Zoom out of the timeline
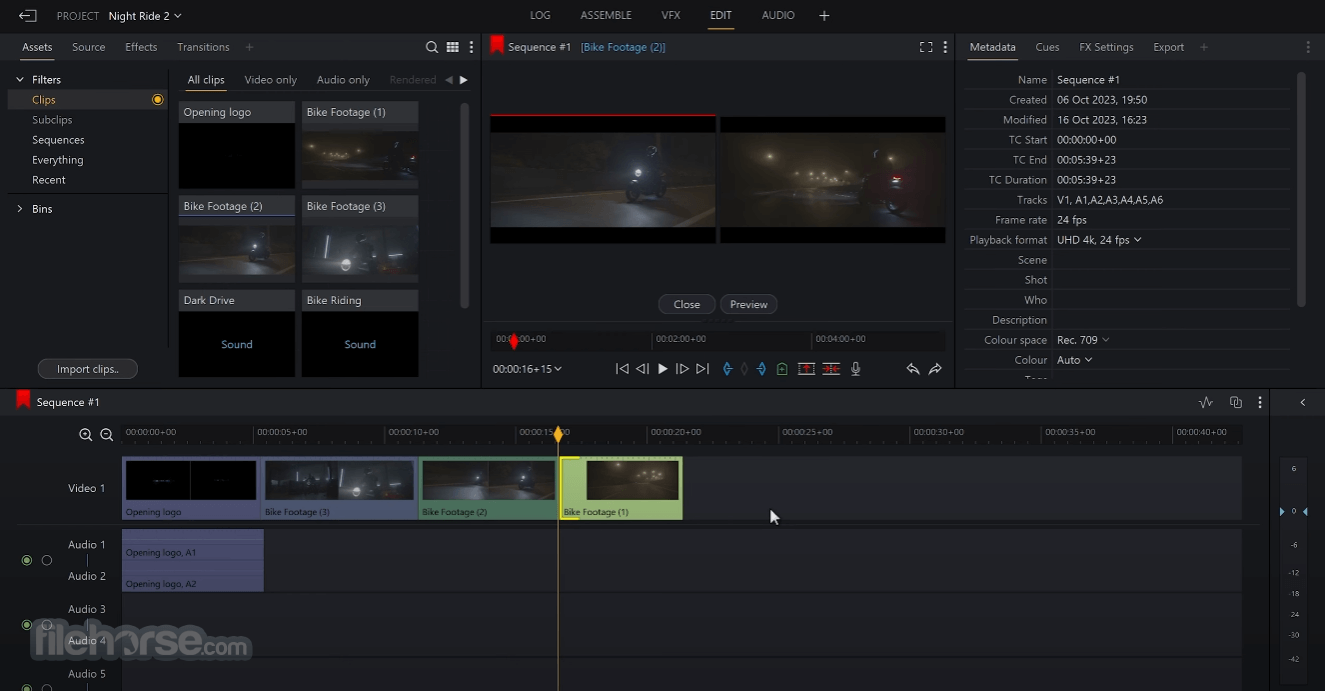This screenshot has width=1325, height=691. coord(106,435)
